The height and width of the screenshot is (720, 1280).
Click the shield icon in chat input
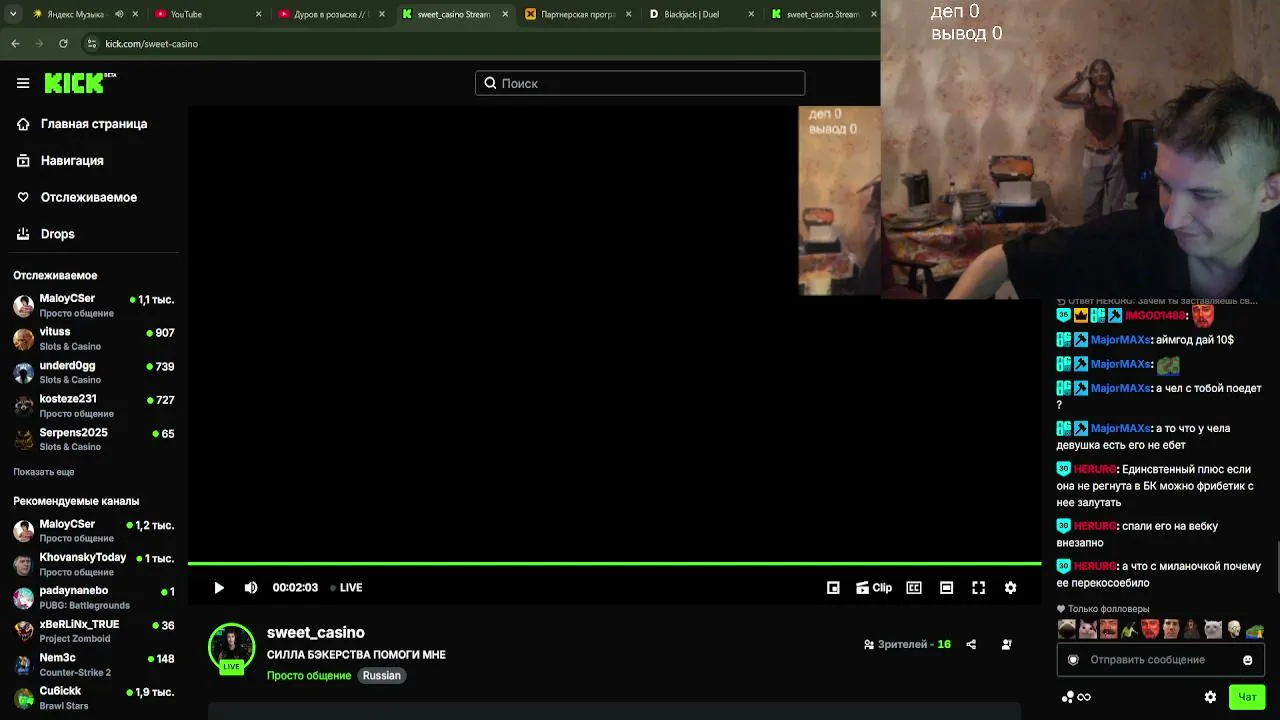click(1073, 660)
